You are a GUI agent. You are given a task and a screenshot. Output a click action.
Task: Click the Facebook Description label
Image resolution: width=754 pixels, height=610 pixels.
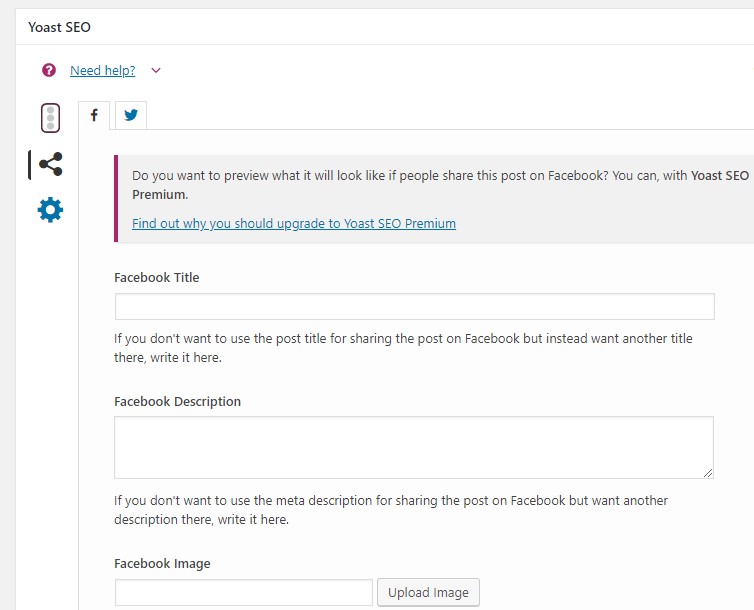[177, 401]
